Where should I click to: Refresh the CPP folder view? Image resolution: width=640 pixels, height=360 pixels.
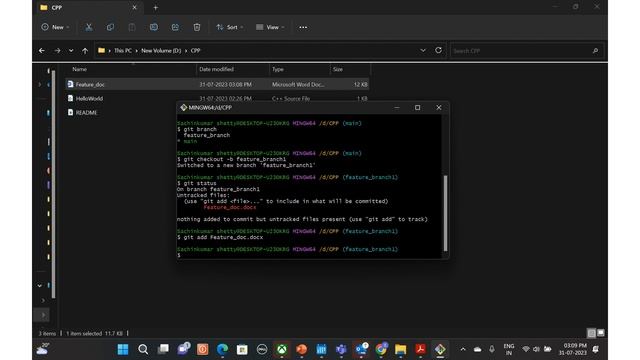point(438,50)
